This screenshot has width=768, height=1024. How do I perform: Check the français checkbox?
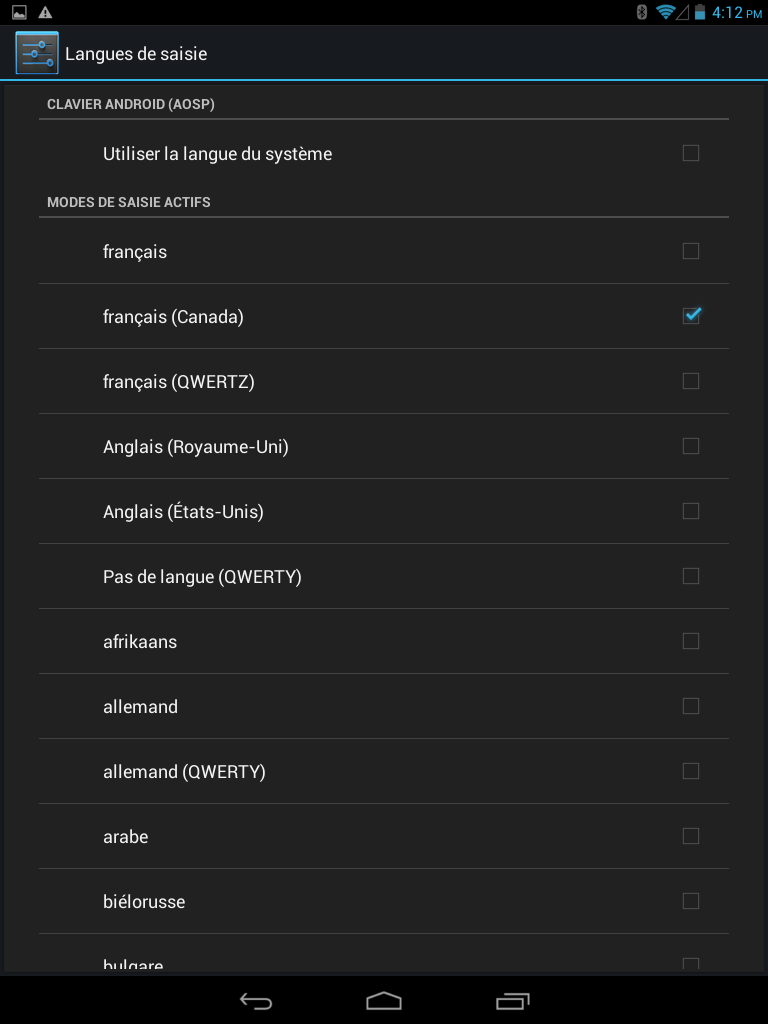tap(690, 251)
